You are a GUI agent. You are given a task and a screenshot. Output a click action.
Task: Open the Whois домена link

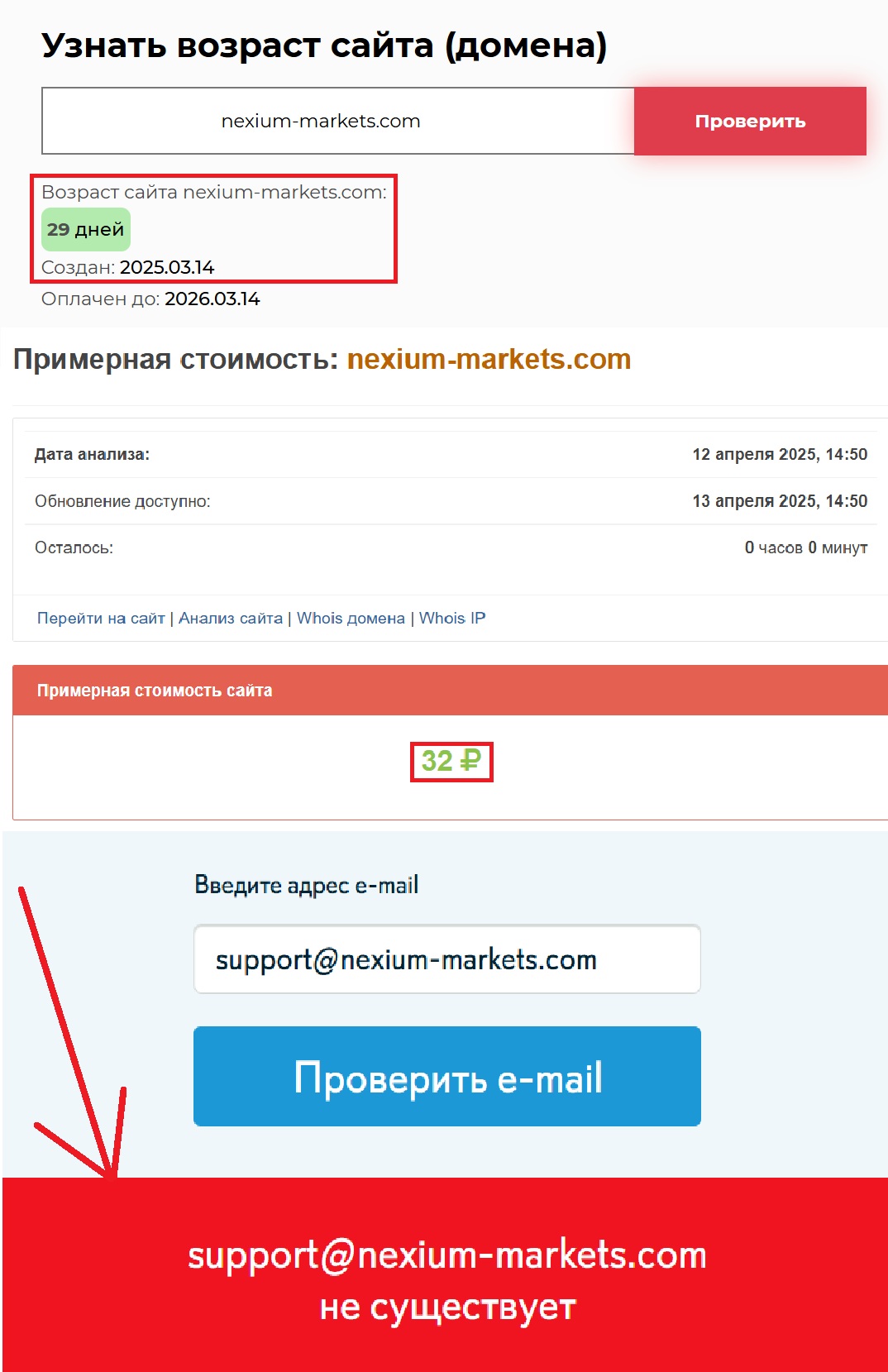pyautogui.click(x=351, y=618)
